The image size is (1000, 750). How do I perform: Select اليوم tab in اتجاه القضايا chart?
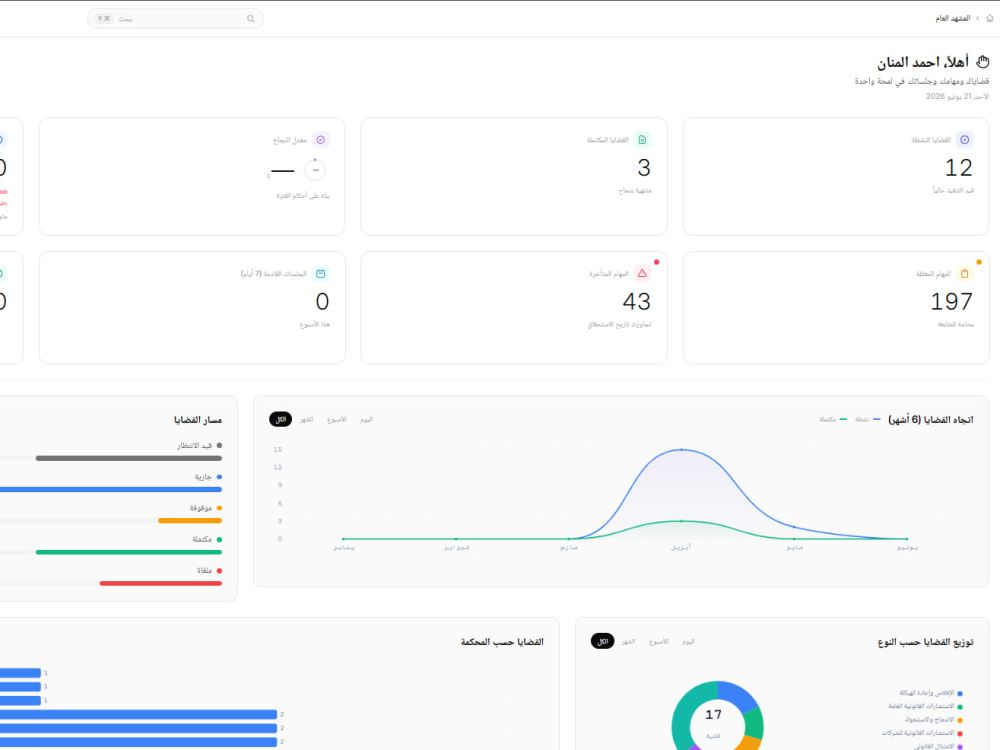[x=366, y=419]
